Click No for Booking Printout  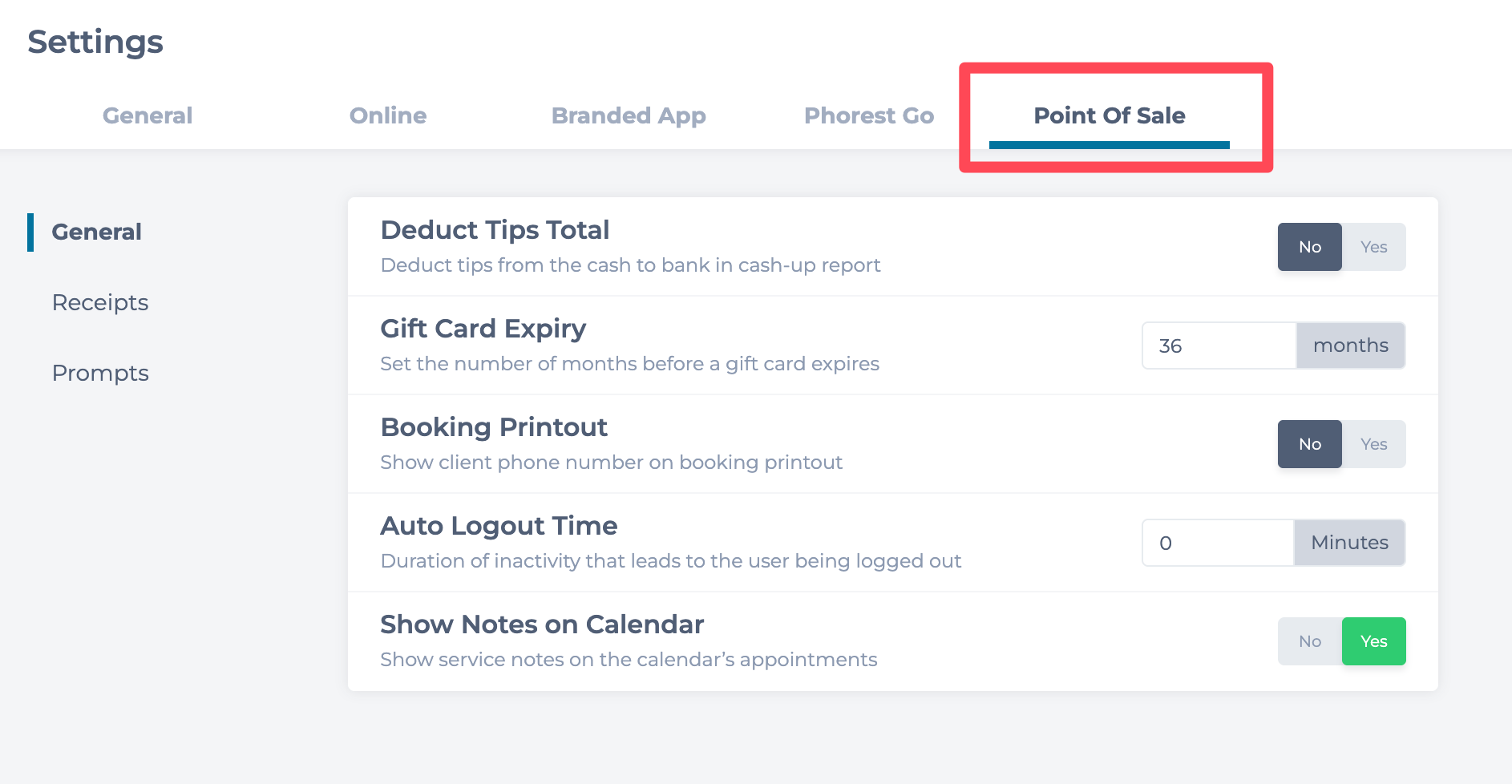point(1309,444)
